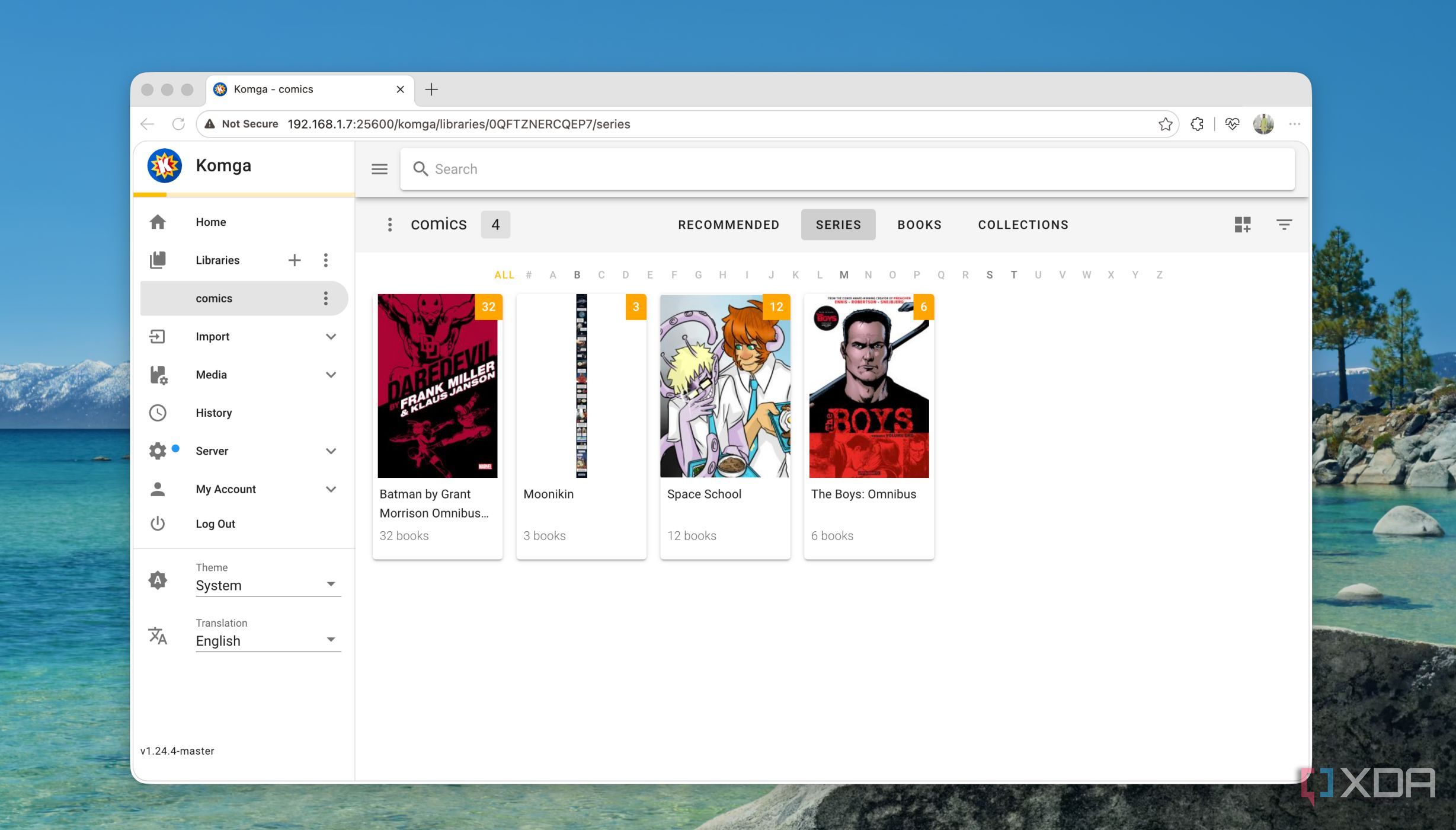Expand the Server section chevron
Screen dimensions: 1456x830
click(x=331, y=451)
